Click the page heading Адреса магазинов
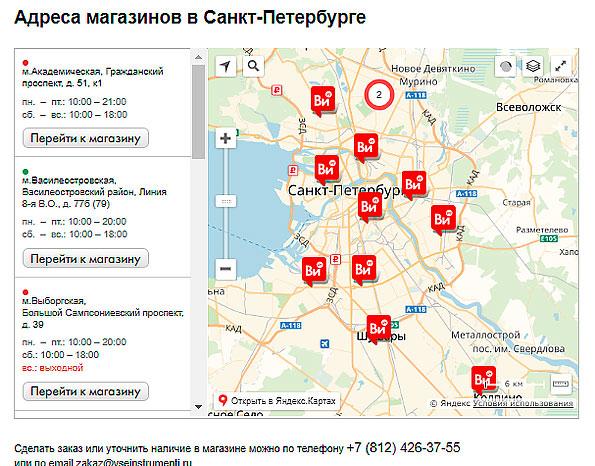The height and width of the screenshot is (466, 595). [x=189, y=17]
